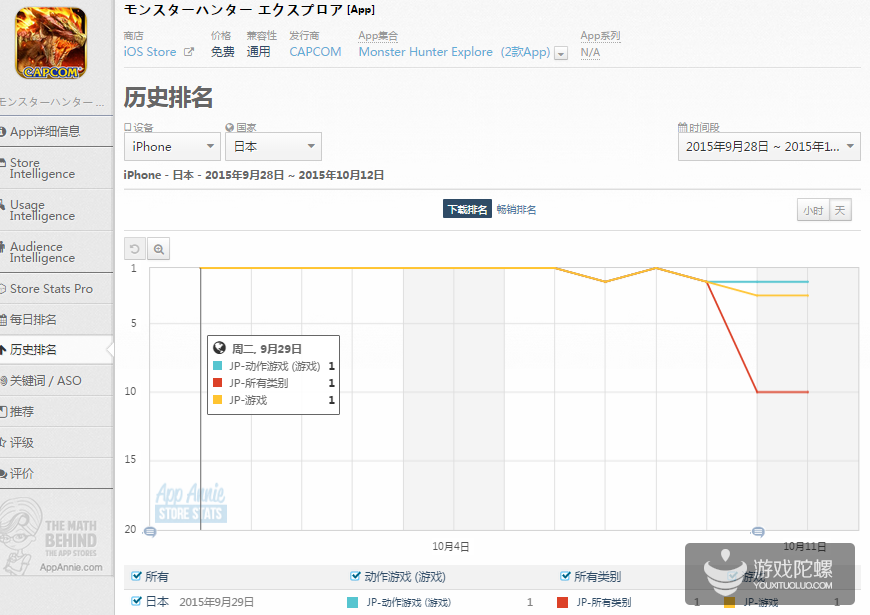Click the magnifier zoom chart icon
The image size is (870, 615).
[158, 249]
